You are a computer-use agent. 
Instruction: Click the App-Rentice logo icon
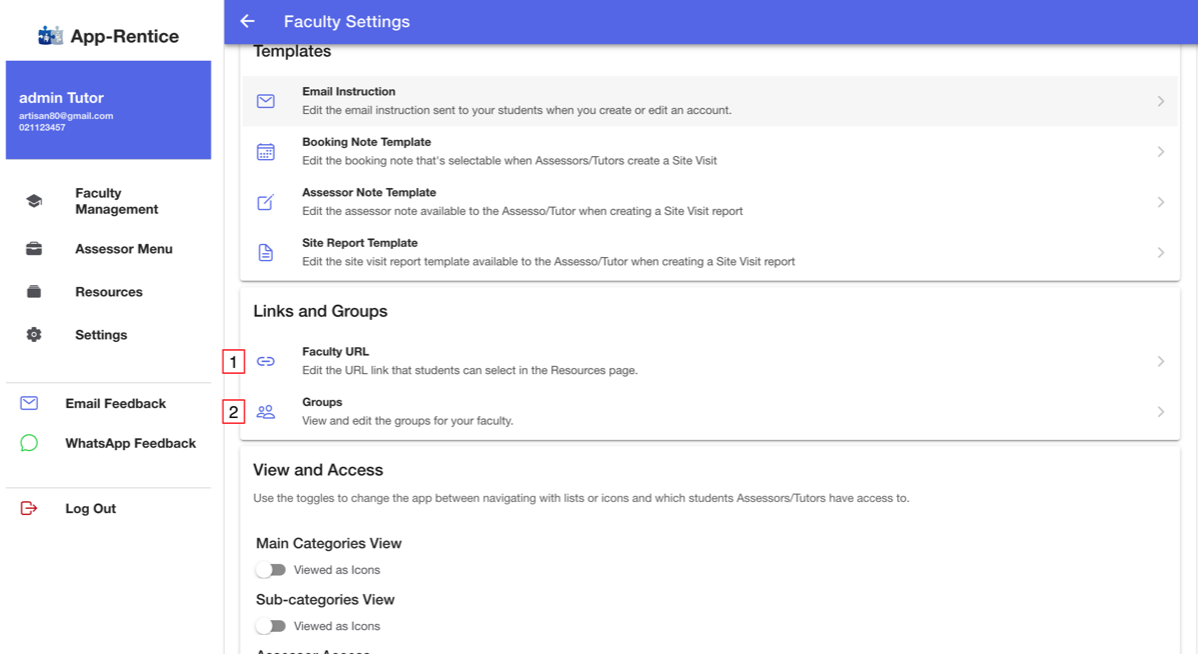coord(50,36)
